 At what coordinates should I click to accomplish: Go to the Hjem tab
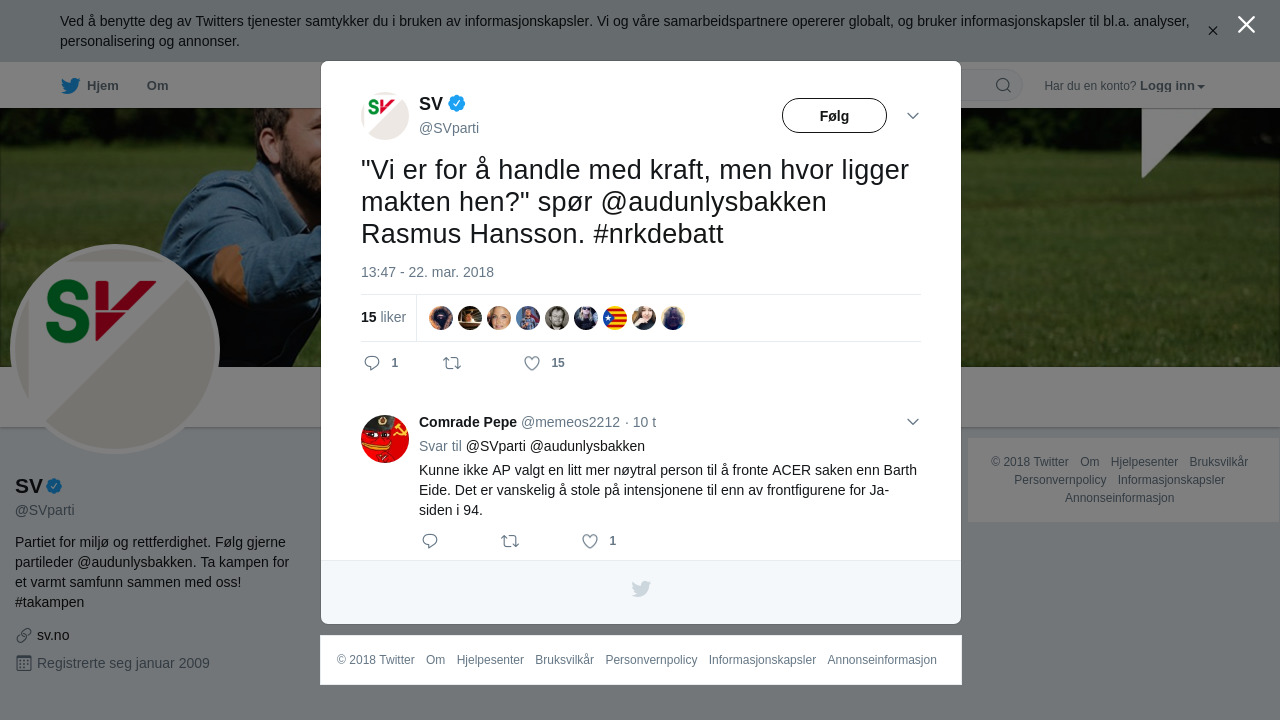(90, 86)
